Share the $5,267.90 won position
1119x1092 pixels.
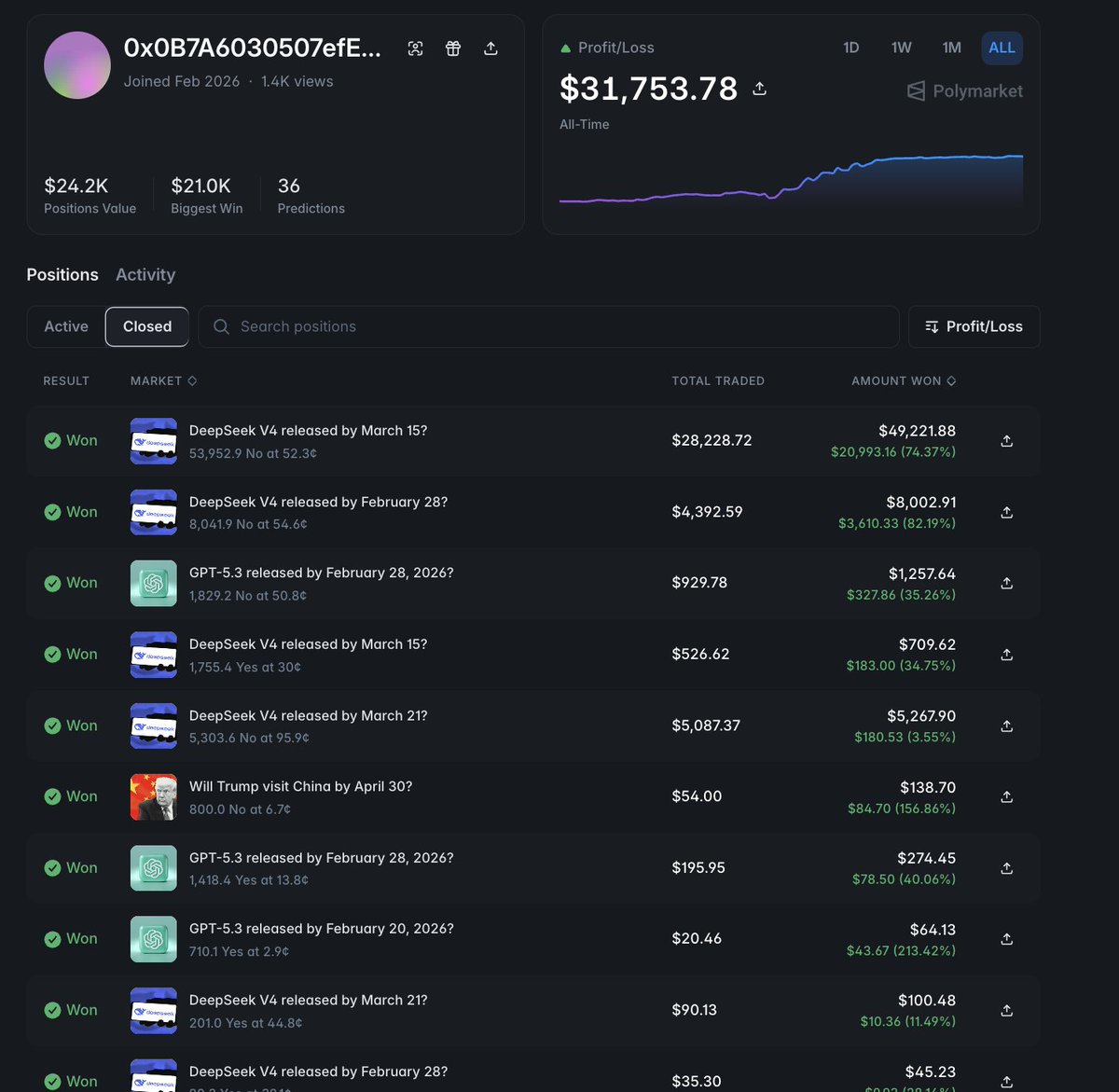click(1007, 726)
